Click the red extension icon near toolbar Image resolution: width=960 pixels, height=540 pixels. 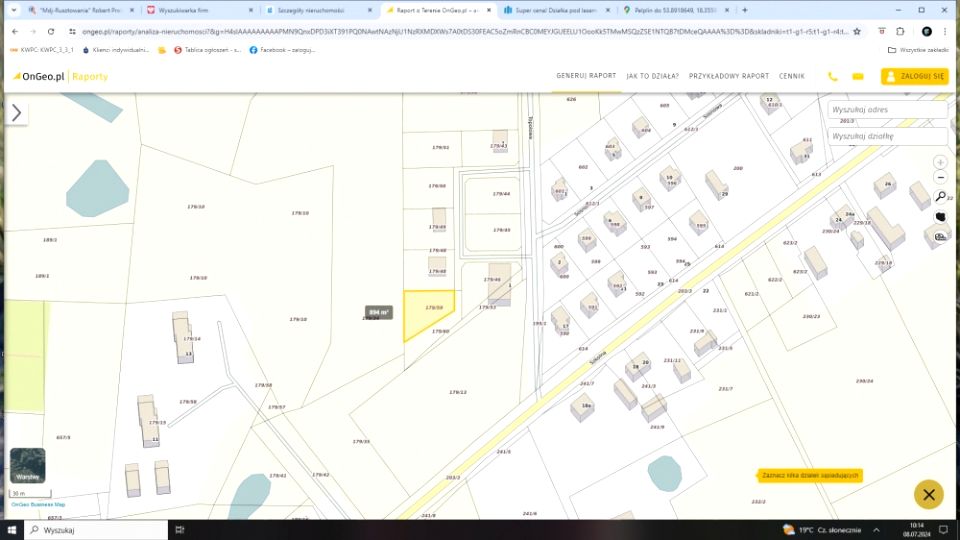point(882,31)
